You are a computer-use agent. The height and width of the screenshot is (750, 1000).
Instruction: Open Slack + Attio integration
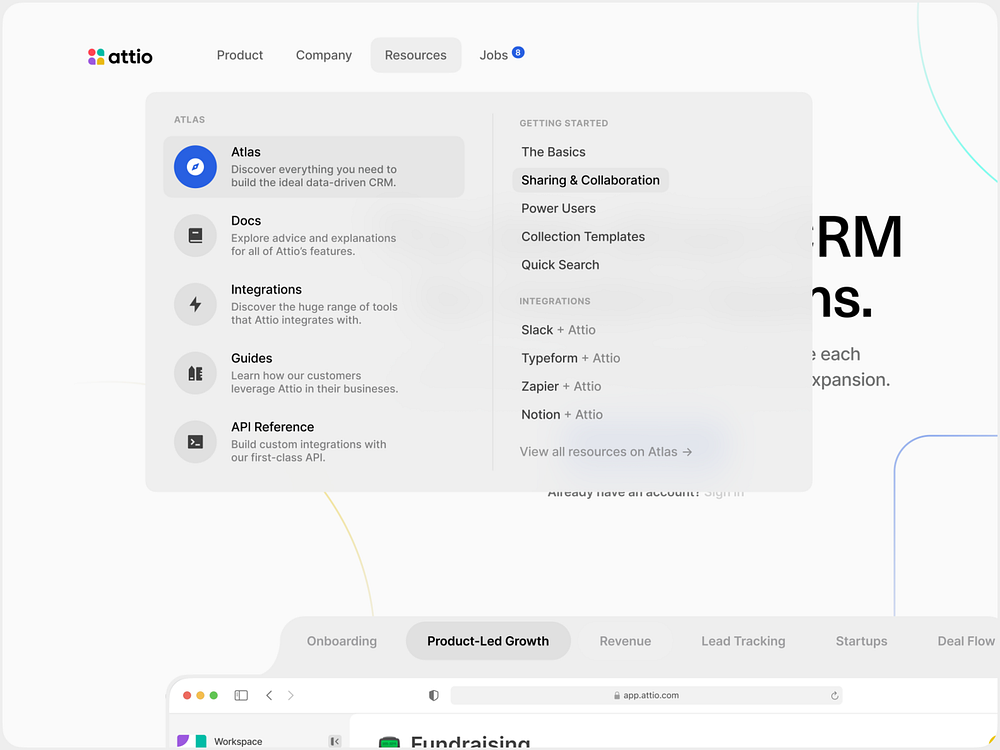click(x=558, y=330)
